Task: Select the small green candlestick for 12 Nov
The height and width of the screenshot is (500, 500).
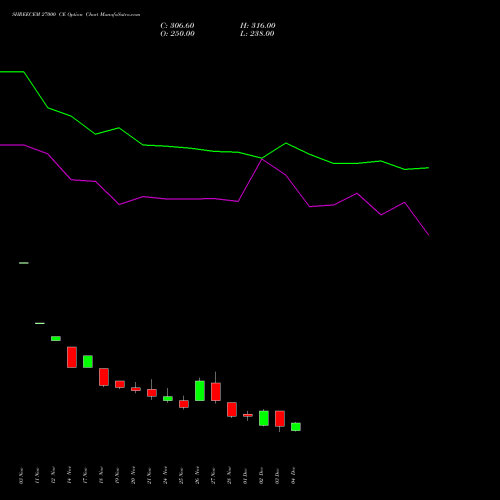Action: pyautogui.click(x=56, y=339)
